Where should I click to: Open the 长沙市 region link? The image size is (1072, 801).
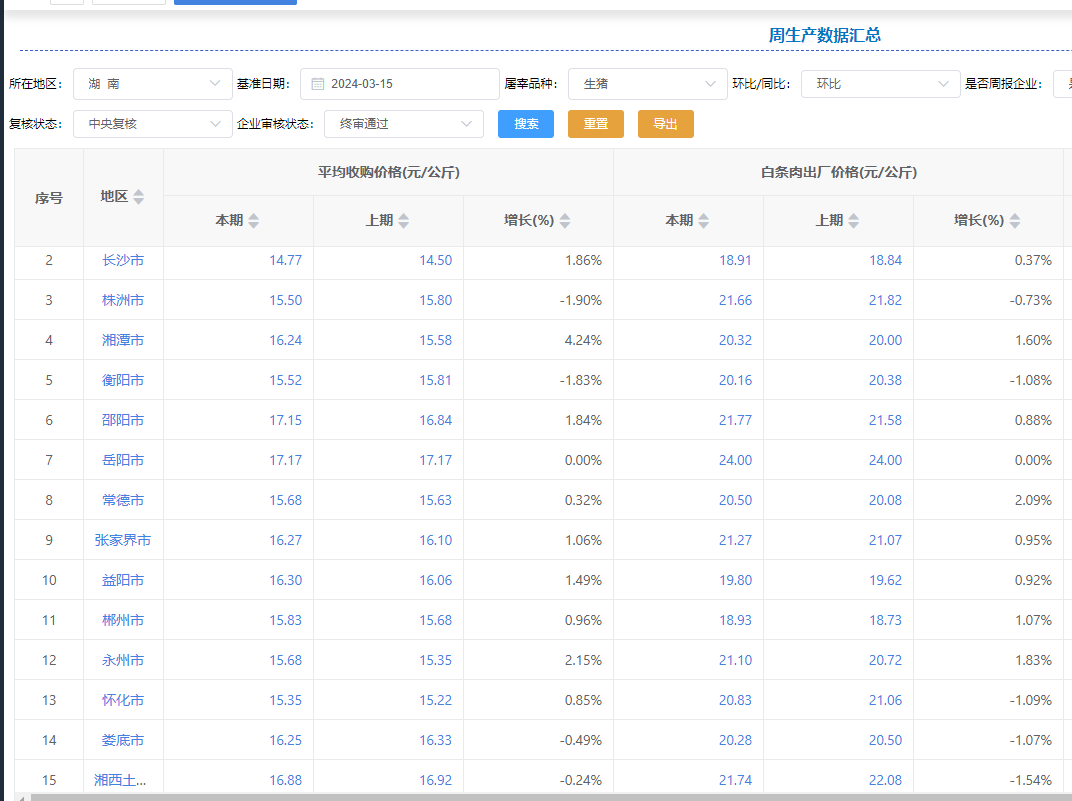click(x=123, y=260)
